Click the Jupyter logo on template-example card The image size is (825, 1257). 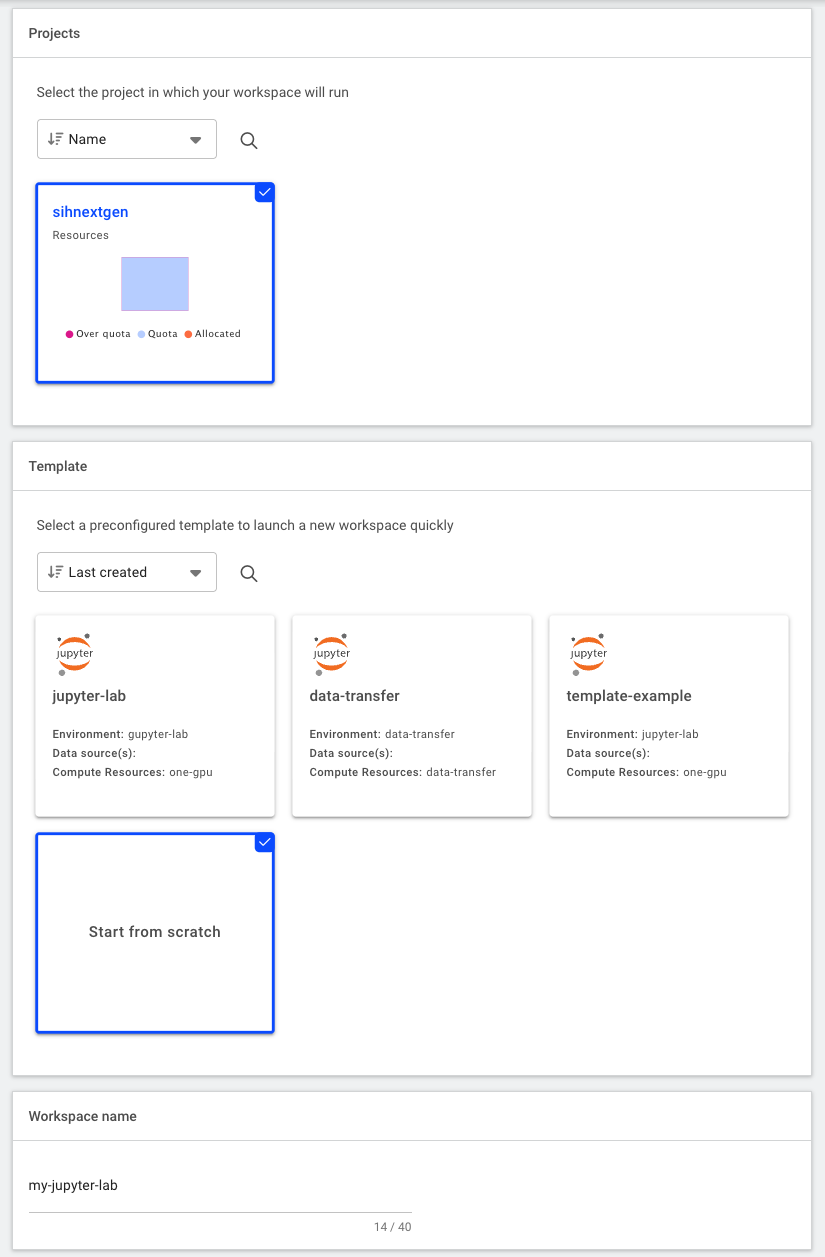588,651
